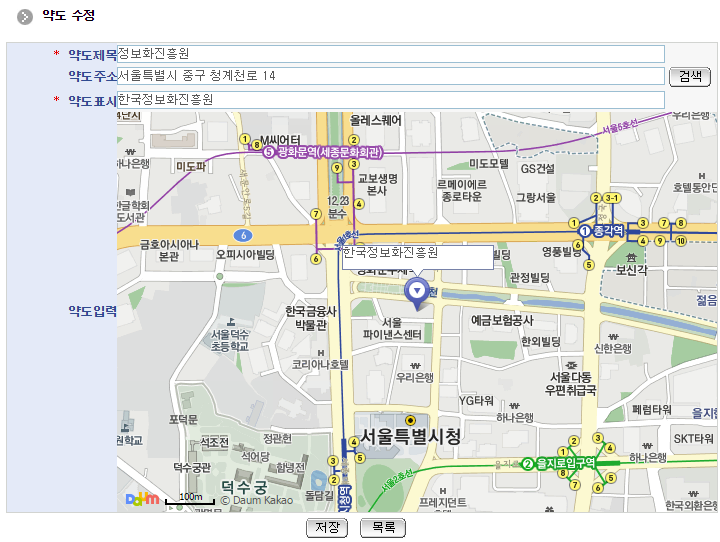Click the 서울파이낸스센터 building label on map
Screen dimensions: 720x542
391,329
